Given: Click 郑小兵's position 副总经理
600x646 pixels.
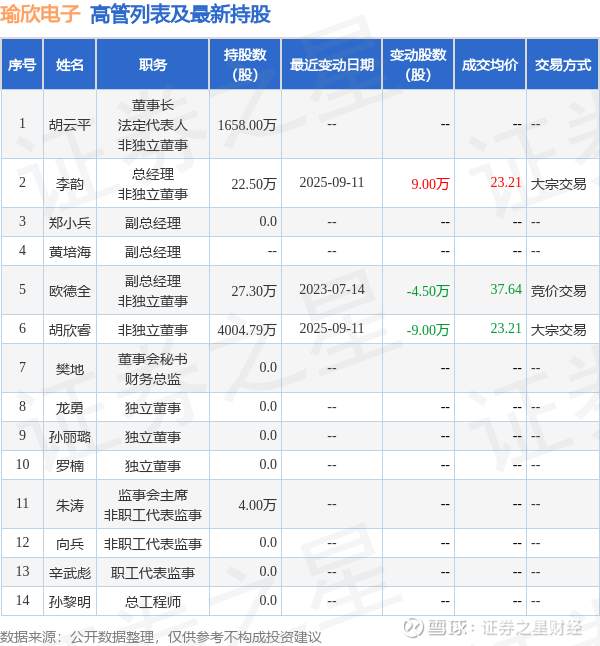Looking at the screenshot, I should 152,223.
